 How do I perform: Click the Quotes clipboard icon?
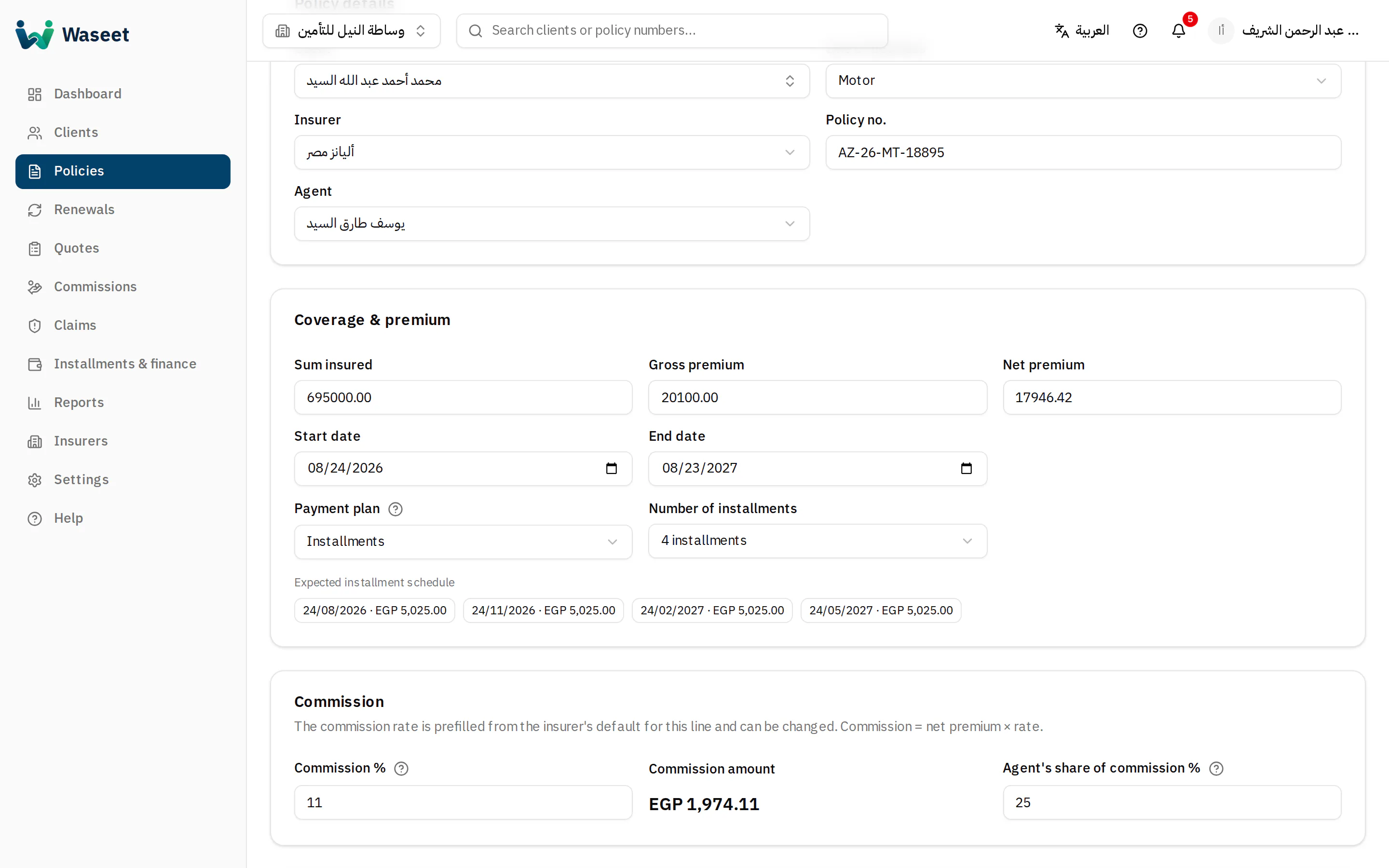tap(35, 248)
